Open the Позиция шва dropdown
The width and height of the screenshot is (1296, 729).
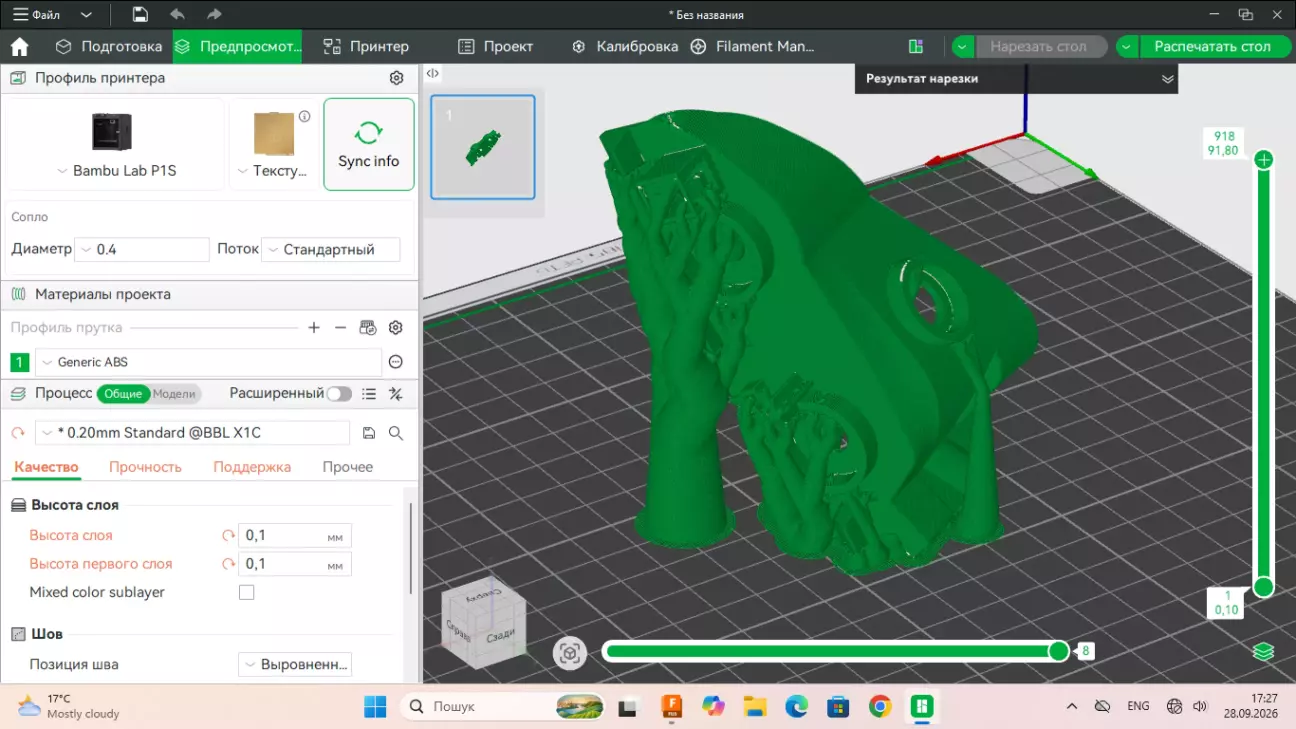click(x=295, y=665)
